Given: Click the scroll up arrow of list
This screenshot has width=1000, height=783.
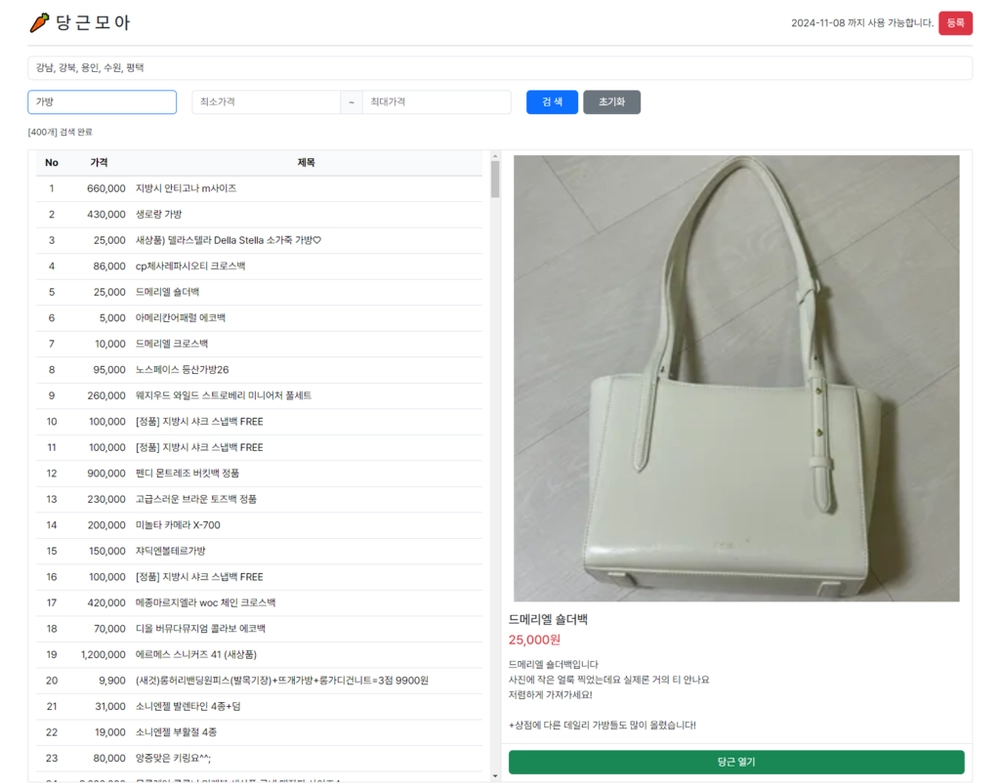Looking at the screenshot, I should coord(495,156).
